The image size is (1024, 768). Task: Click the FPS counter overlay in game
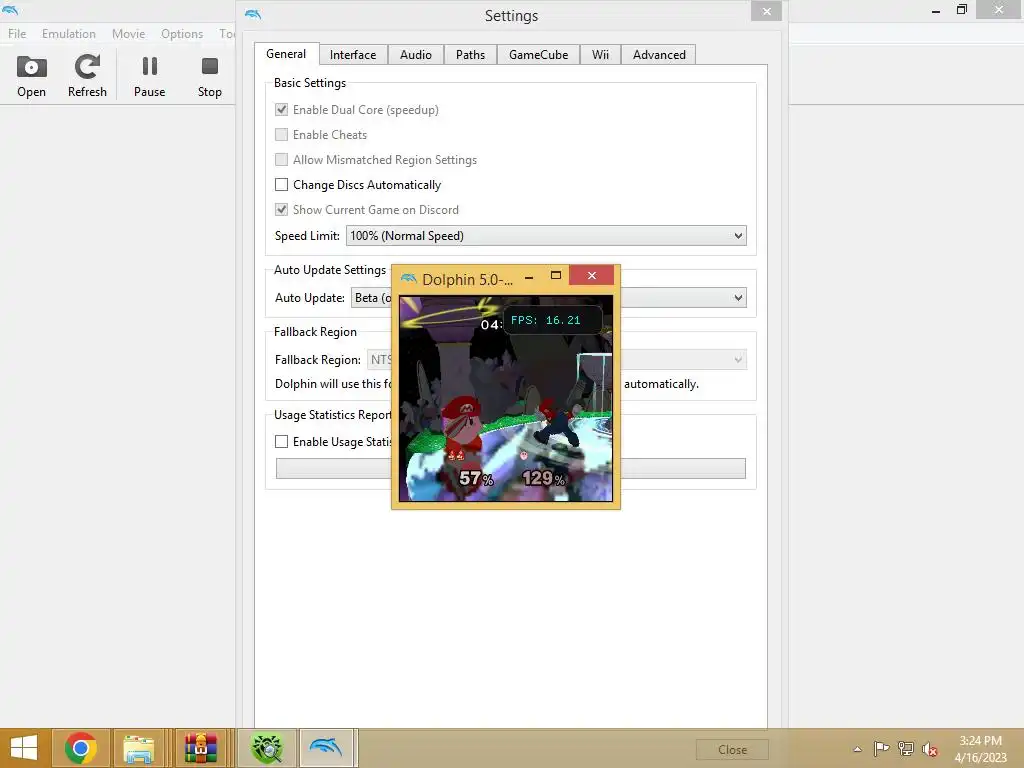coord(552,320)
